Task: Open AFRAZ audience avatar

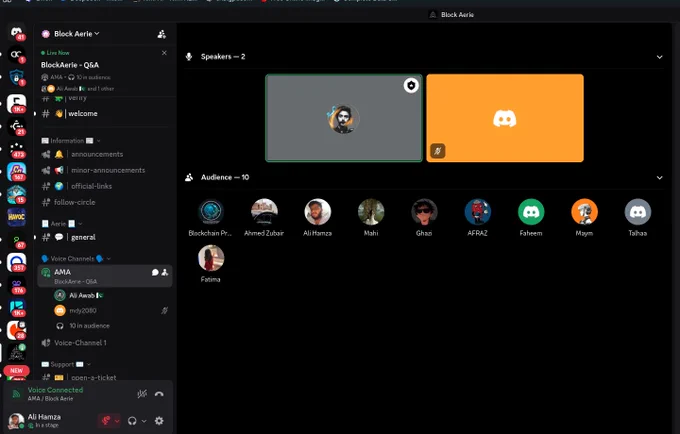Action: [x=477, y=212]
